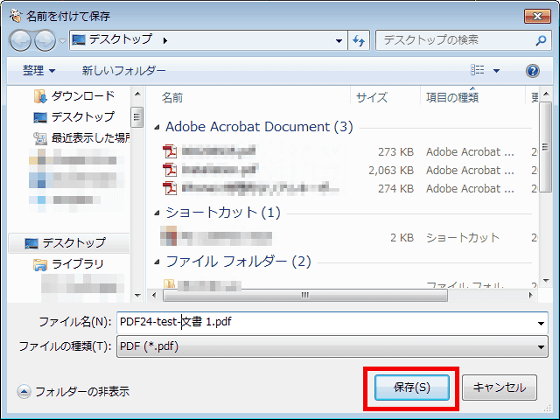This screenshot has width=560, height=420.
Task: Open the recent locations arrow beside Forward
Action: tap(62, 41)
